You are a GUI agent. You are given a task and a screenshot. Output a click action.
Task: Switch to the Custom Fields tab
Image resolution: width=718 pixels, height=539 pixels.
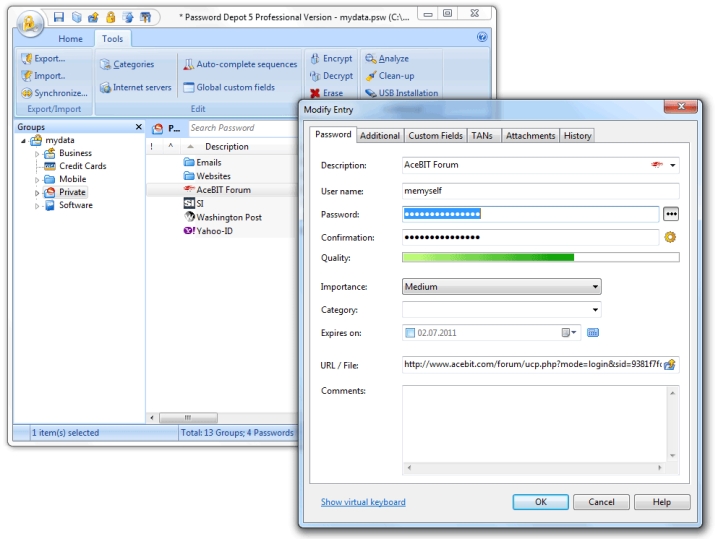pos(435,135)
